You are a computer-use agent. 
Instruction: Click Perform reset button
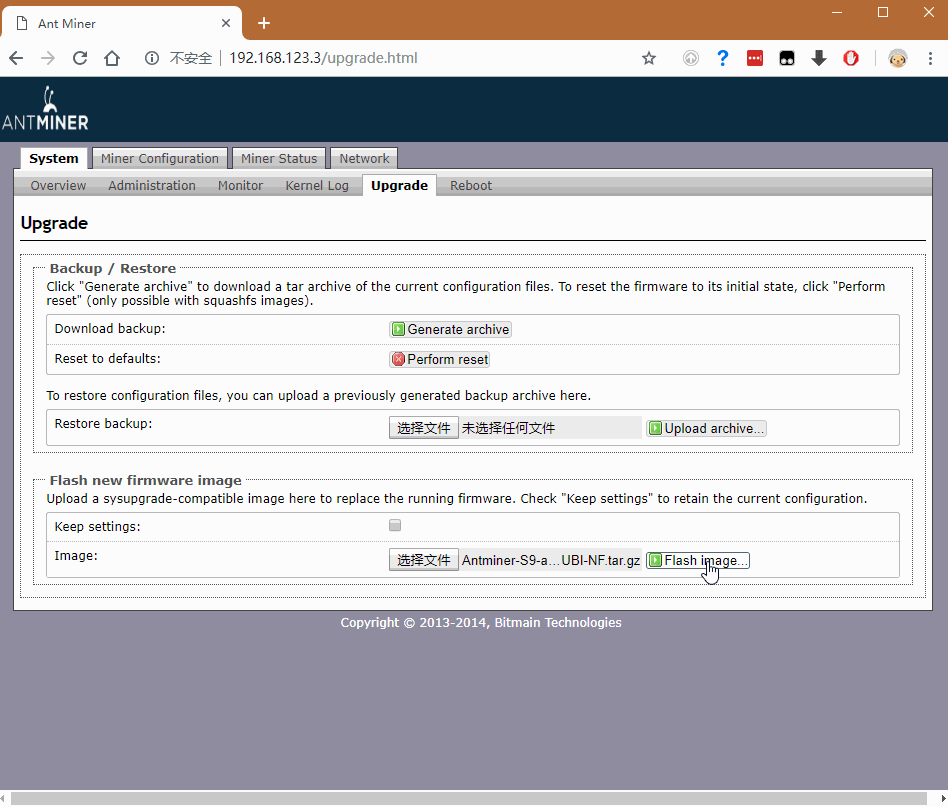pos(440,360)
